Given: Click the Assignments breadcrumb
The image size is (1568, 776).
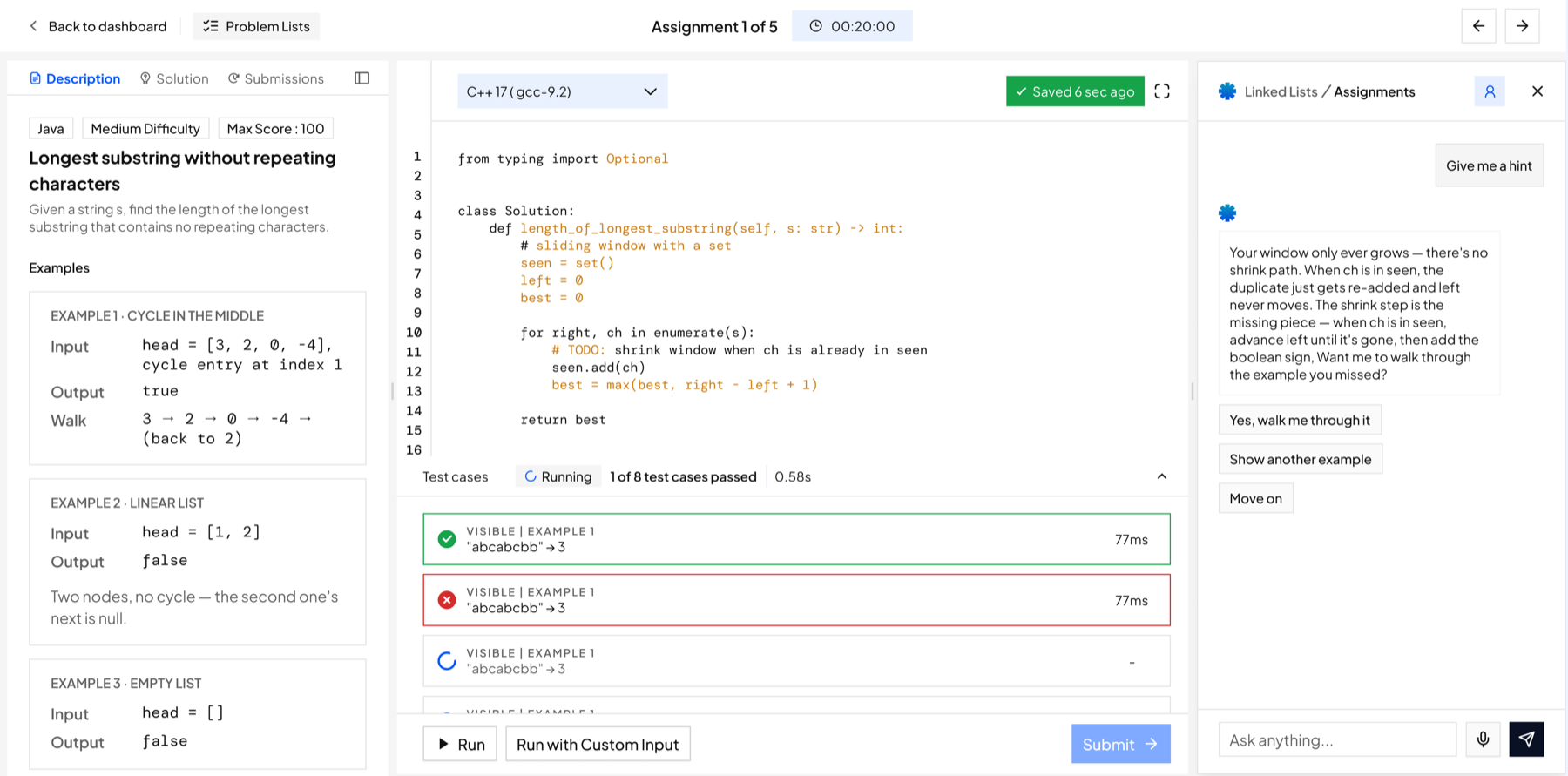Looking at the screenshot, I should click(1375, 91).
